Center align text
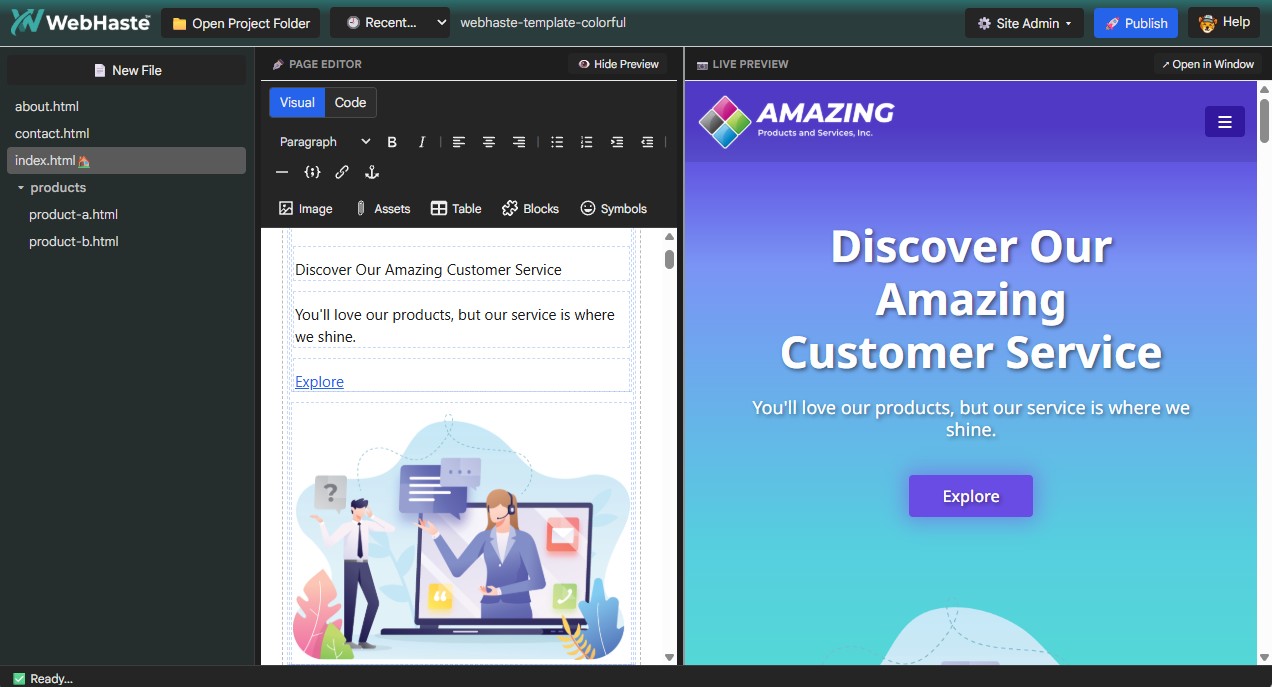This screenshot has height=687, width=1272. [489, 142]
